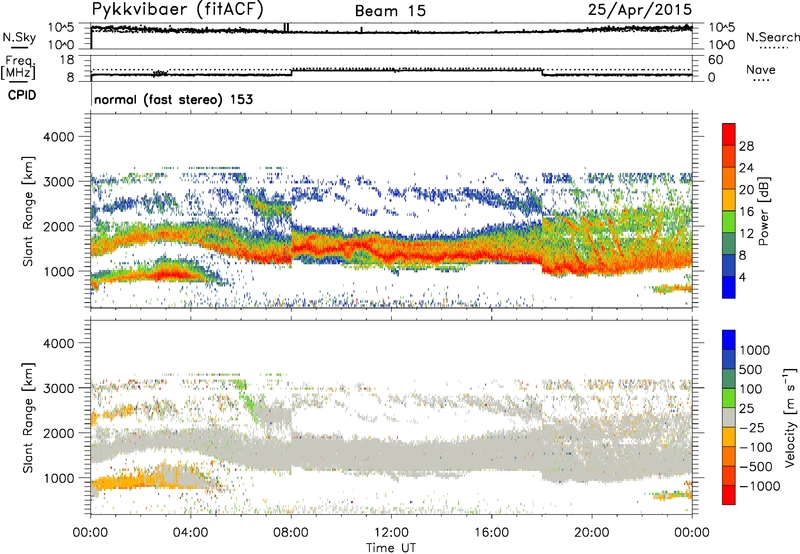Image resolution: width=800 pixels, height=554 pixels.
Task: Click the "normal (fast stereo) 153" text
Action: pos(173,99)
